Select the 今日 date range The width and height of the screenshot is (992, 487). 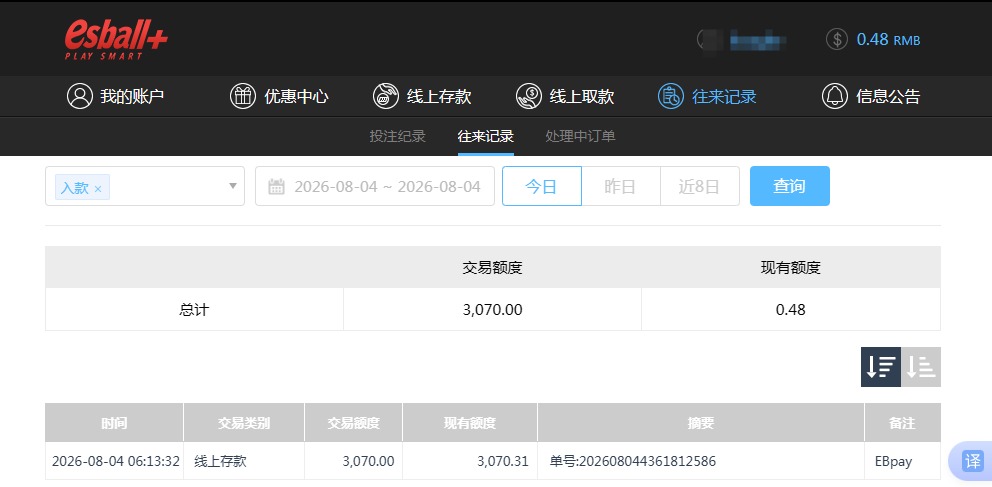coord(542,186)
